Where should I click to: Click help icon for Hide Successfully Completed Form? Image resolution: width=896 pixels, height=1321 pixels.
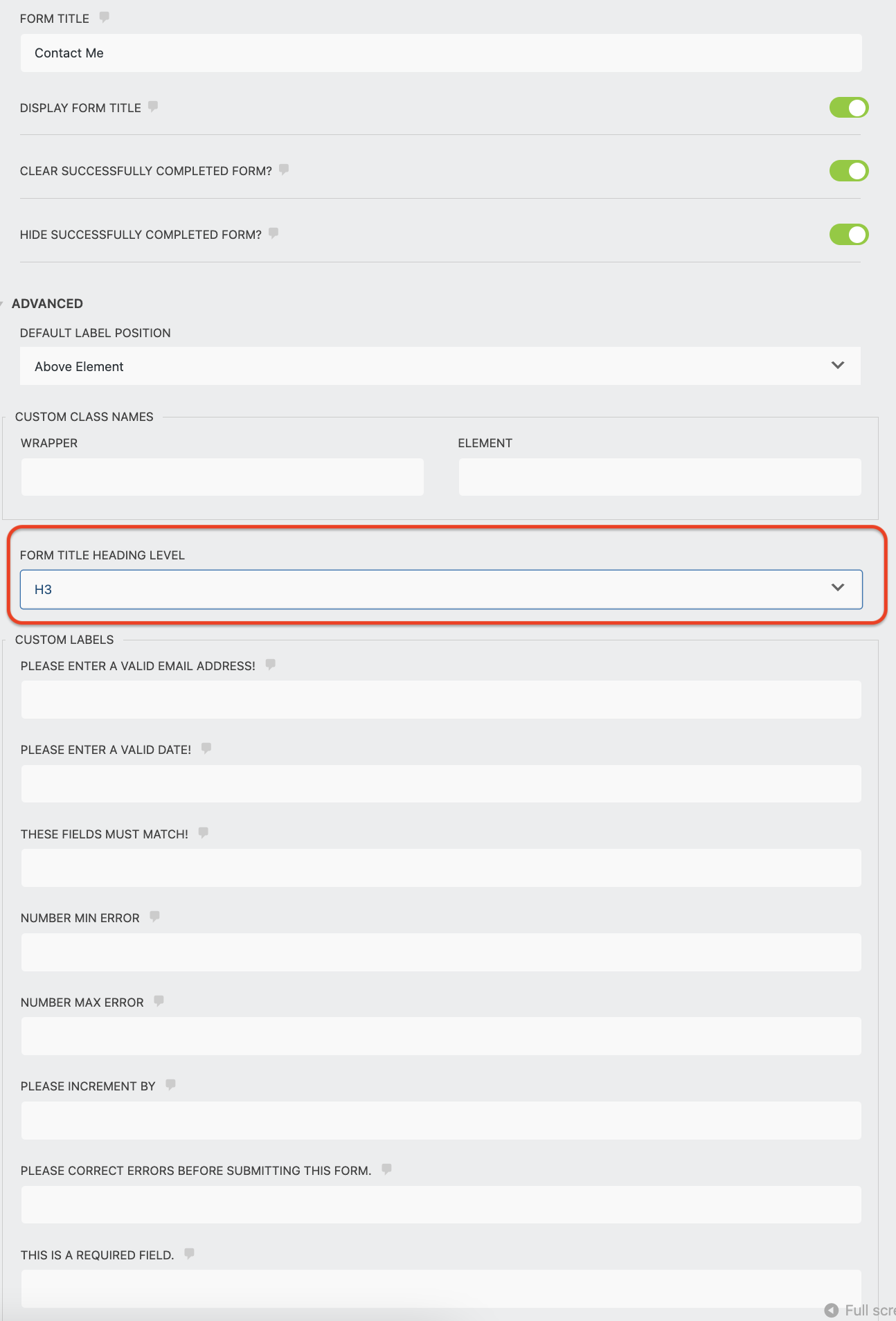pyautogui.click(x=274, y=233)
